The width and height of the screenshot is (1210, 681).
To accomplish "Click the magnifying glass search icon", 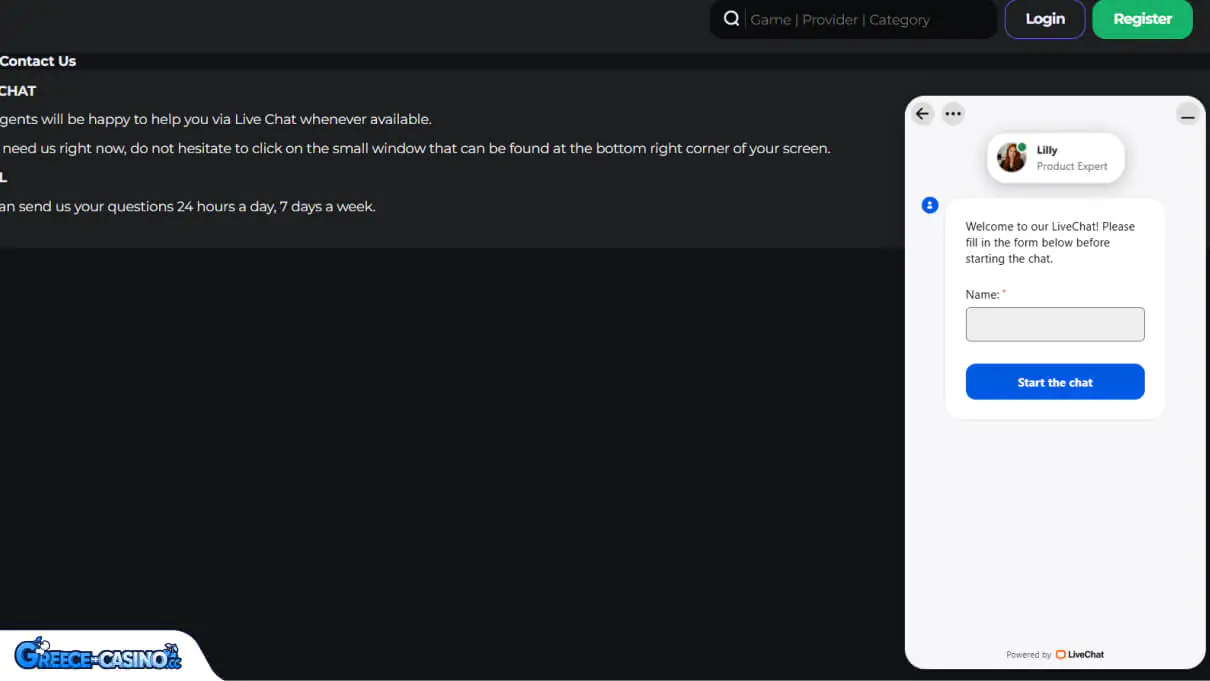I will point(732,19).
